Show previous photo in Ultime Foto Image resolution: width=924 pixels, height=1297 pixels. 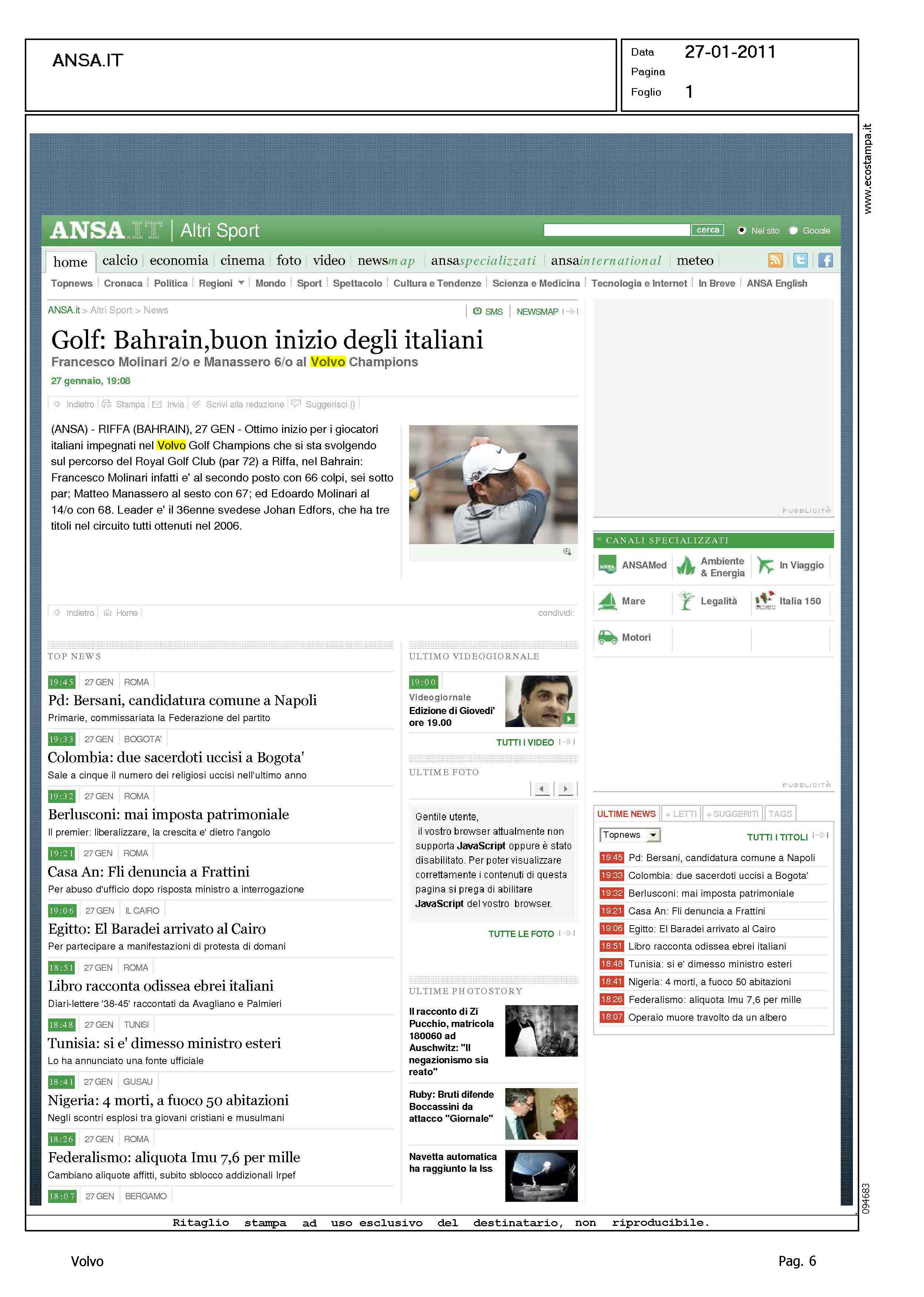[x=542, y=789]
